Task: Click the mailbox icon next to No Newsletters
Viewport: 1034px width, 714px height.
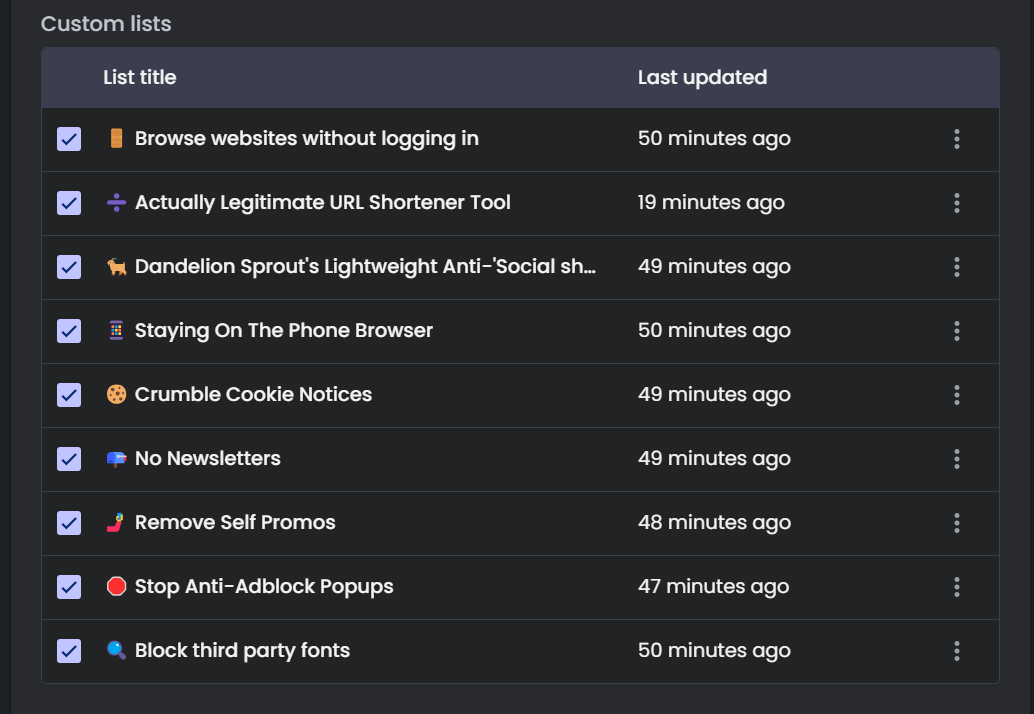Action: point(116,458)
